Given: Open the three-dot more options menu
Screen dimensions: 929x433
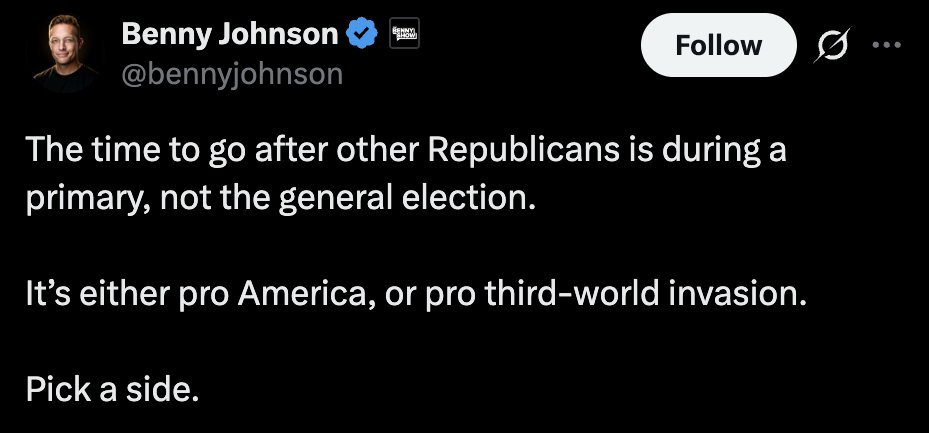Looking at the screenshot, I should (x=887, y=44).
